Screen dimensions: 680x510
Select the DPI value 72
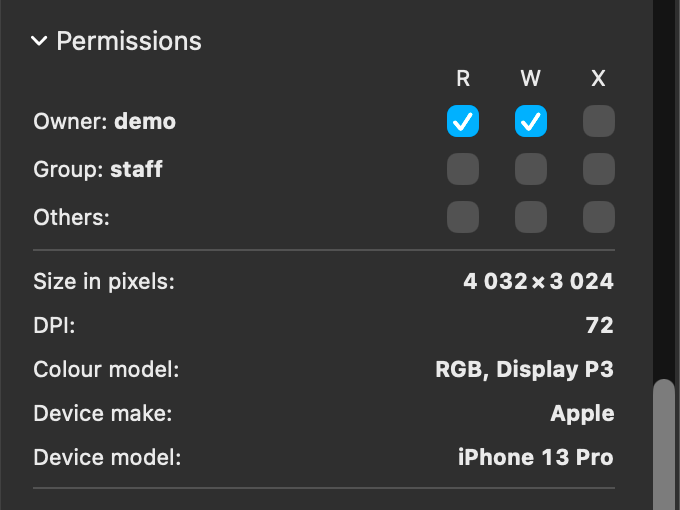599,326
